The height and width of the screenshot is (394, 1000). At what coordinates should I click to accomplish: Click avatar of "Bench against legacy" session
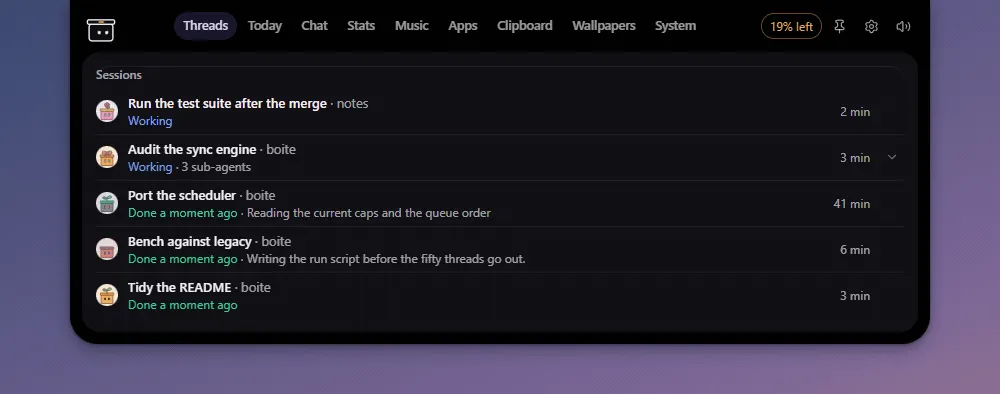tap(107, 249)
